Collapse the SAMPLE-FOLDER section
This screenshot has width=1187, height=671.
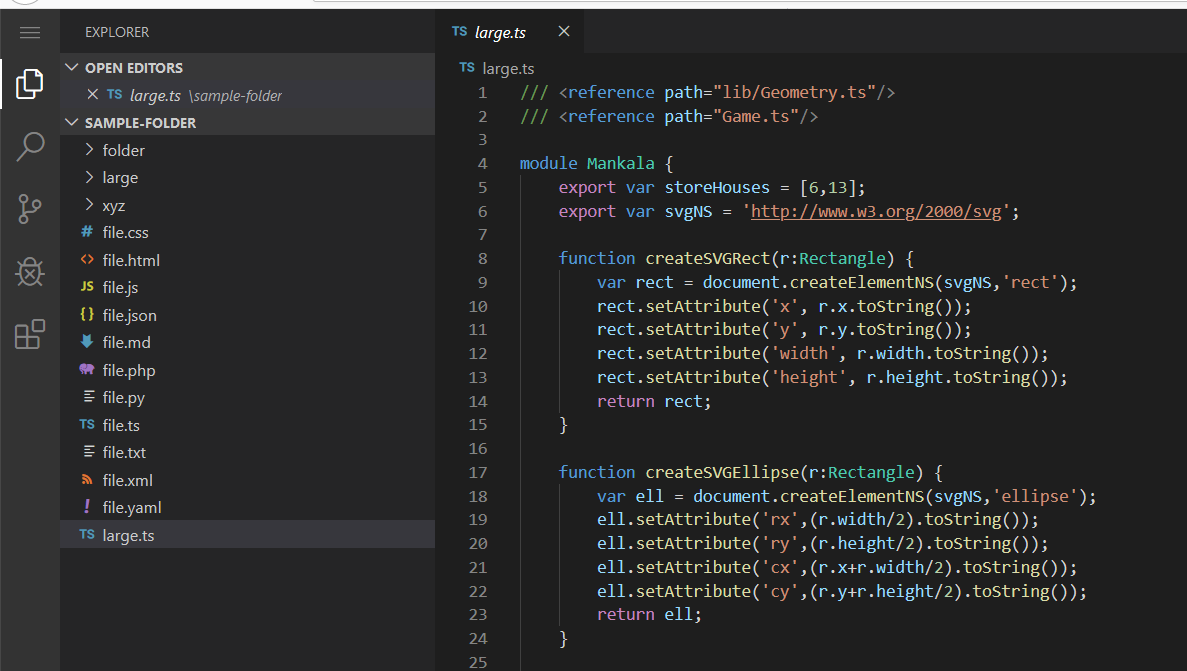(71, 122)
